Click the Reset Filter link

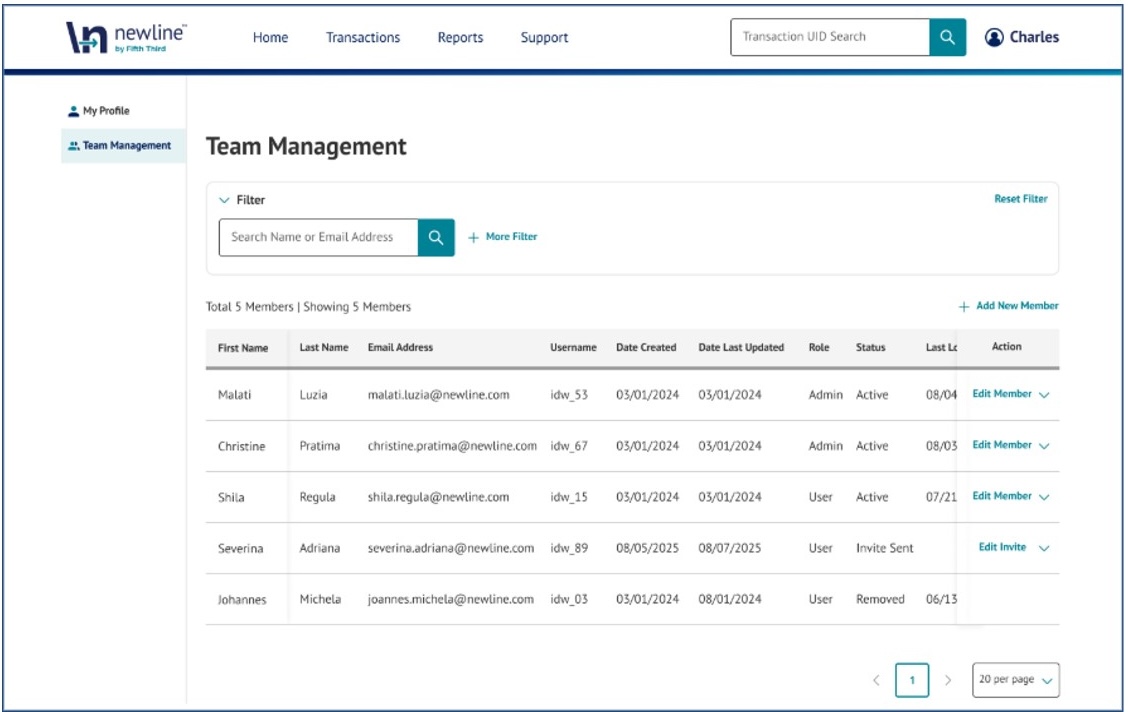pos(1020,199)
